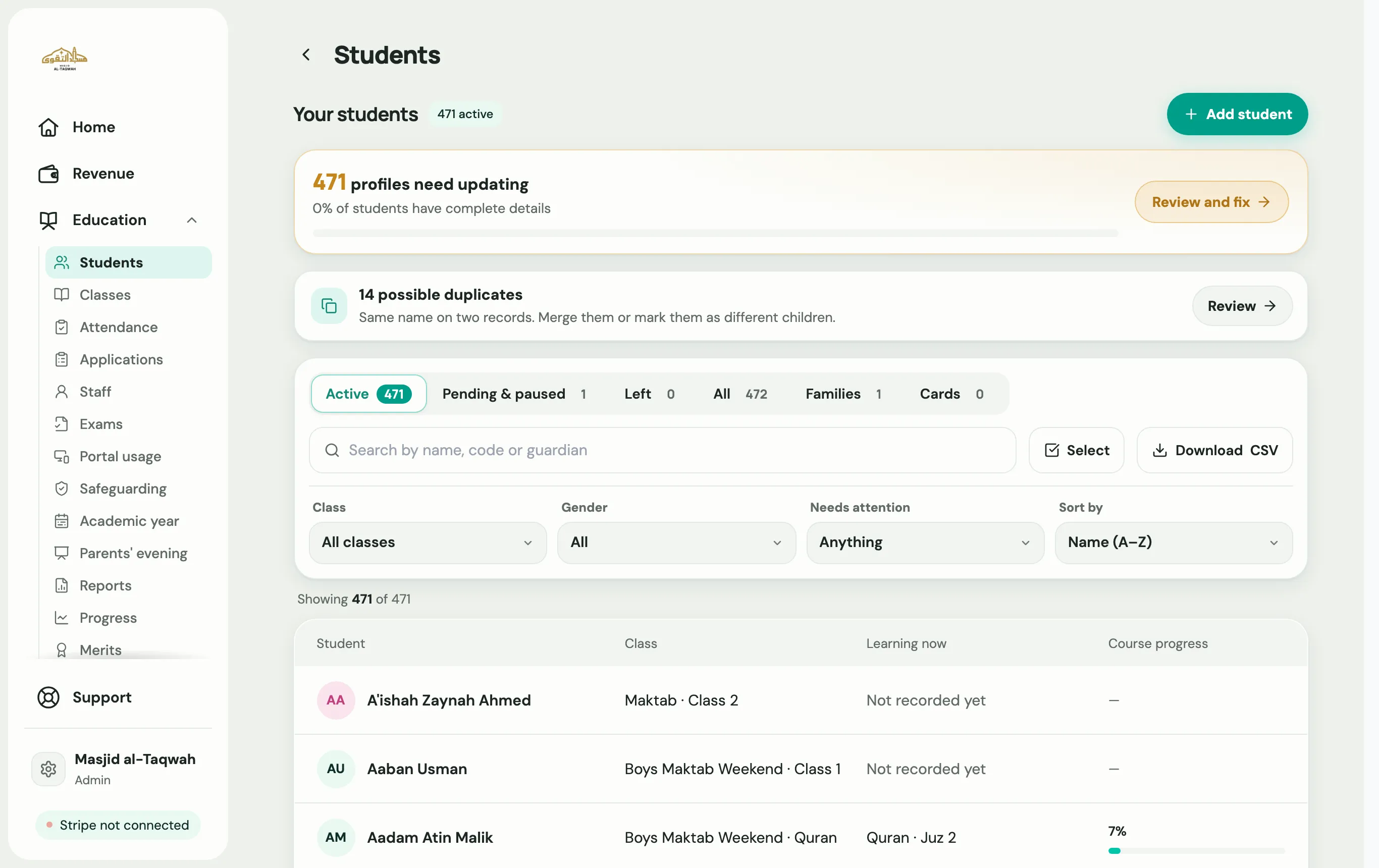Click the Portal usage devices icon
The height and width of the screenshot is (868, 1379).
click(x=61, y=456)
